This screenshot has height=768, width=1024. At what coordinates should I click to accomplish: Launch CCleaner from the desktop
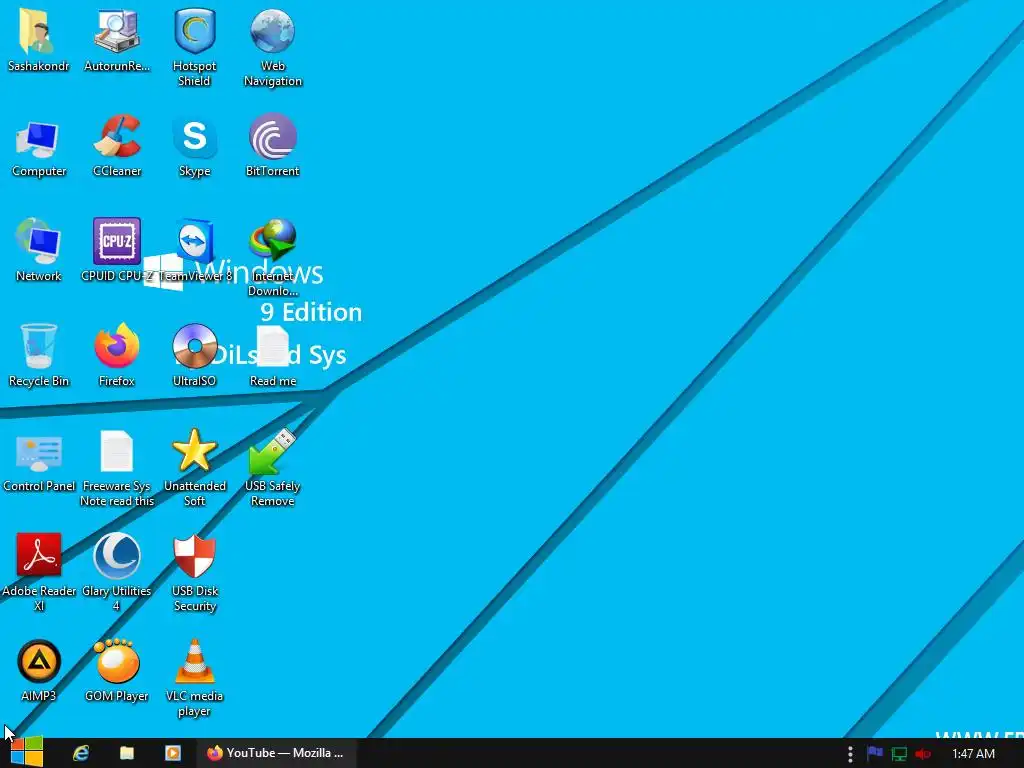117,136
